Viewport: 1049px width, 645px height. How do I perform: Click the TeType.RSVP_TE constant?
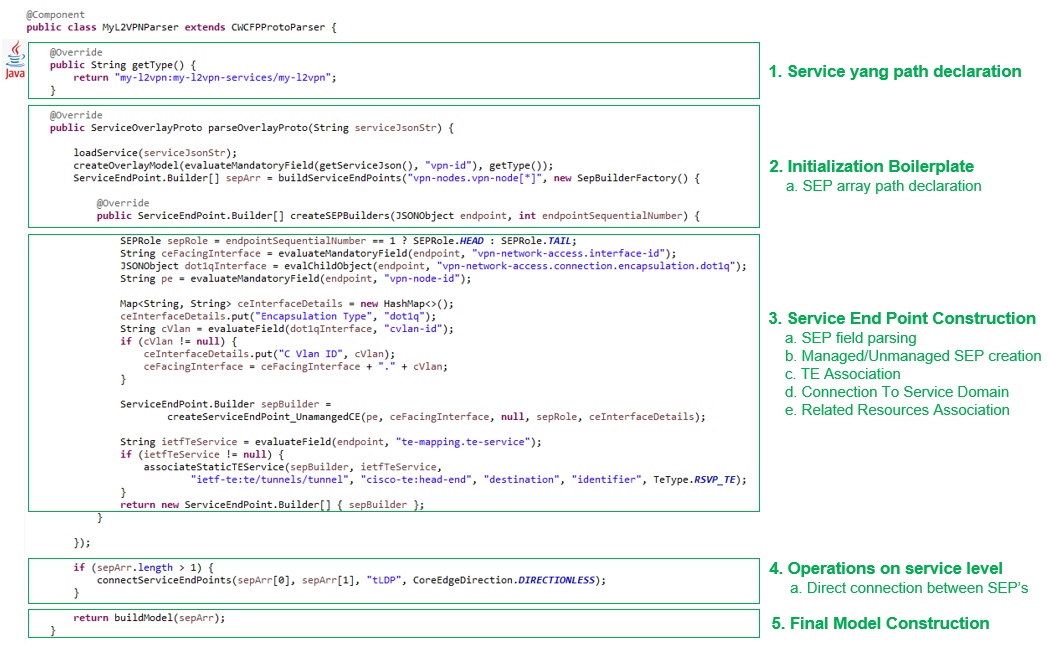[x=694, y=480]
